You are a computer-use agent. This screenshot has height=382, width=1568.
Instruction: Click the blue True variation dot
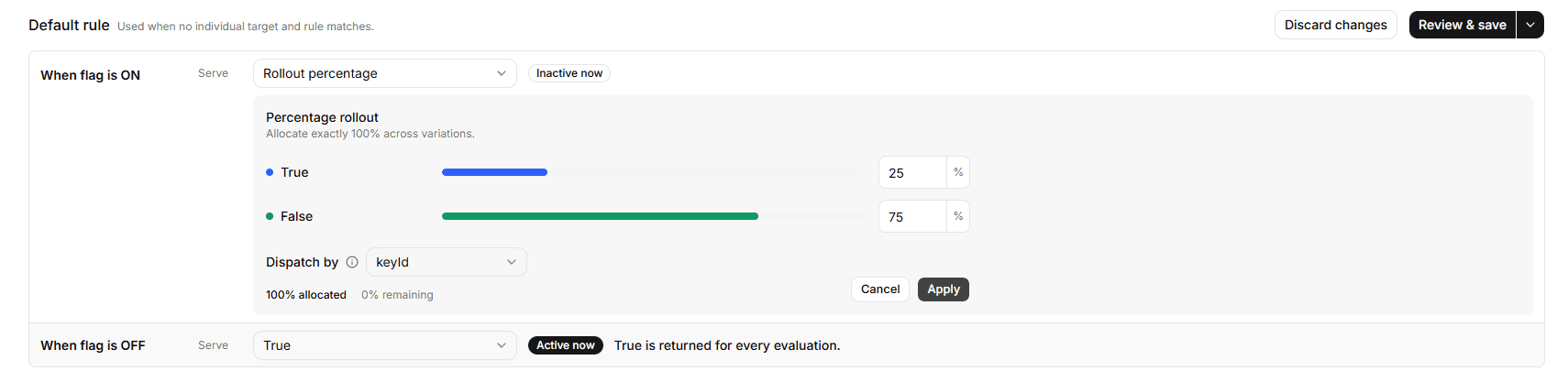click(270, 172)
